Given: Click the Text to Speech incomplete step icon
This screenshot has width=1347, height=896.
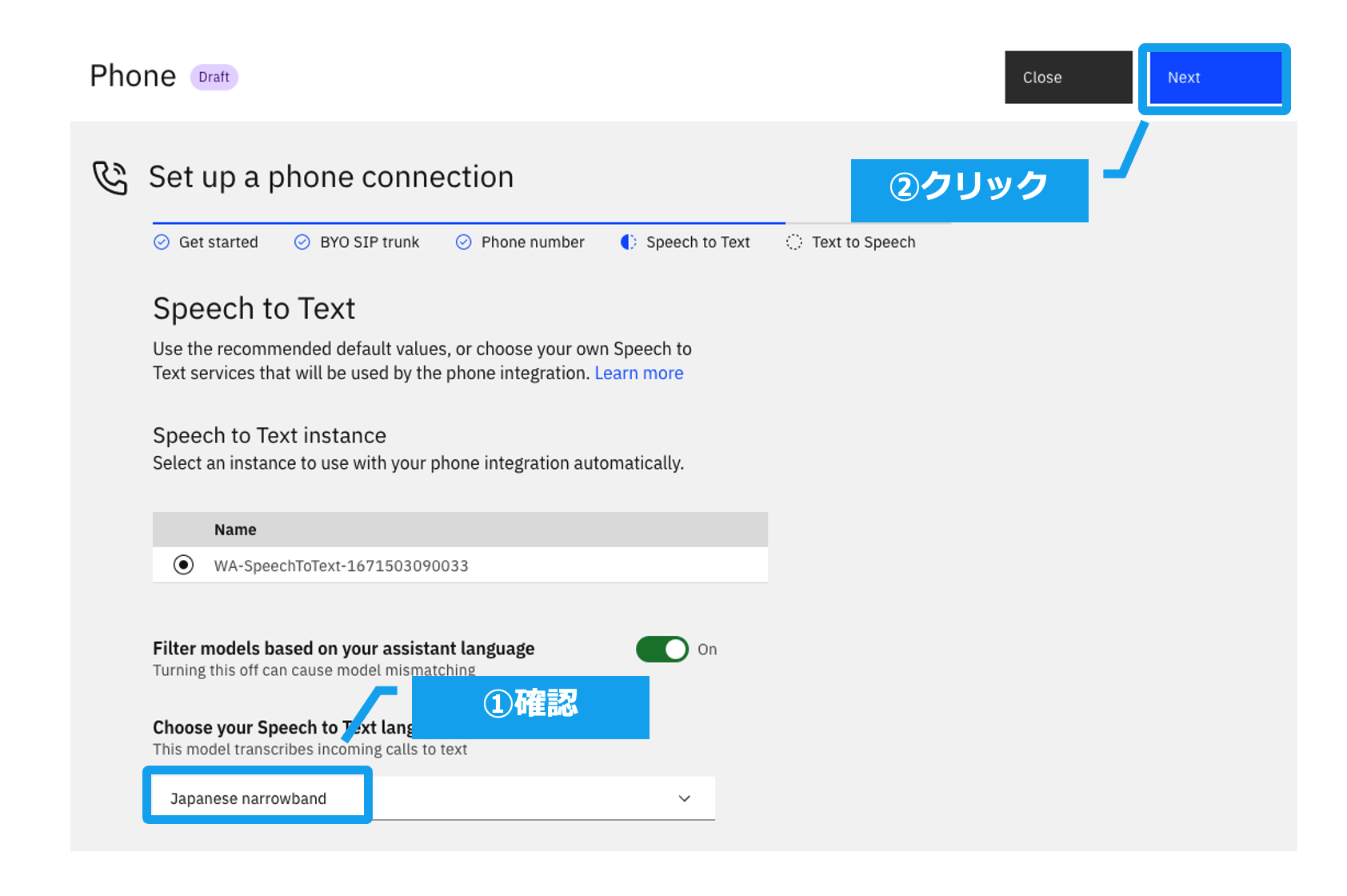Looking at the screenshot, I should (794, 242).
